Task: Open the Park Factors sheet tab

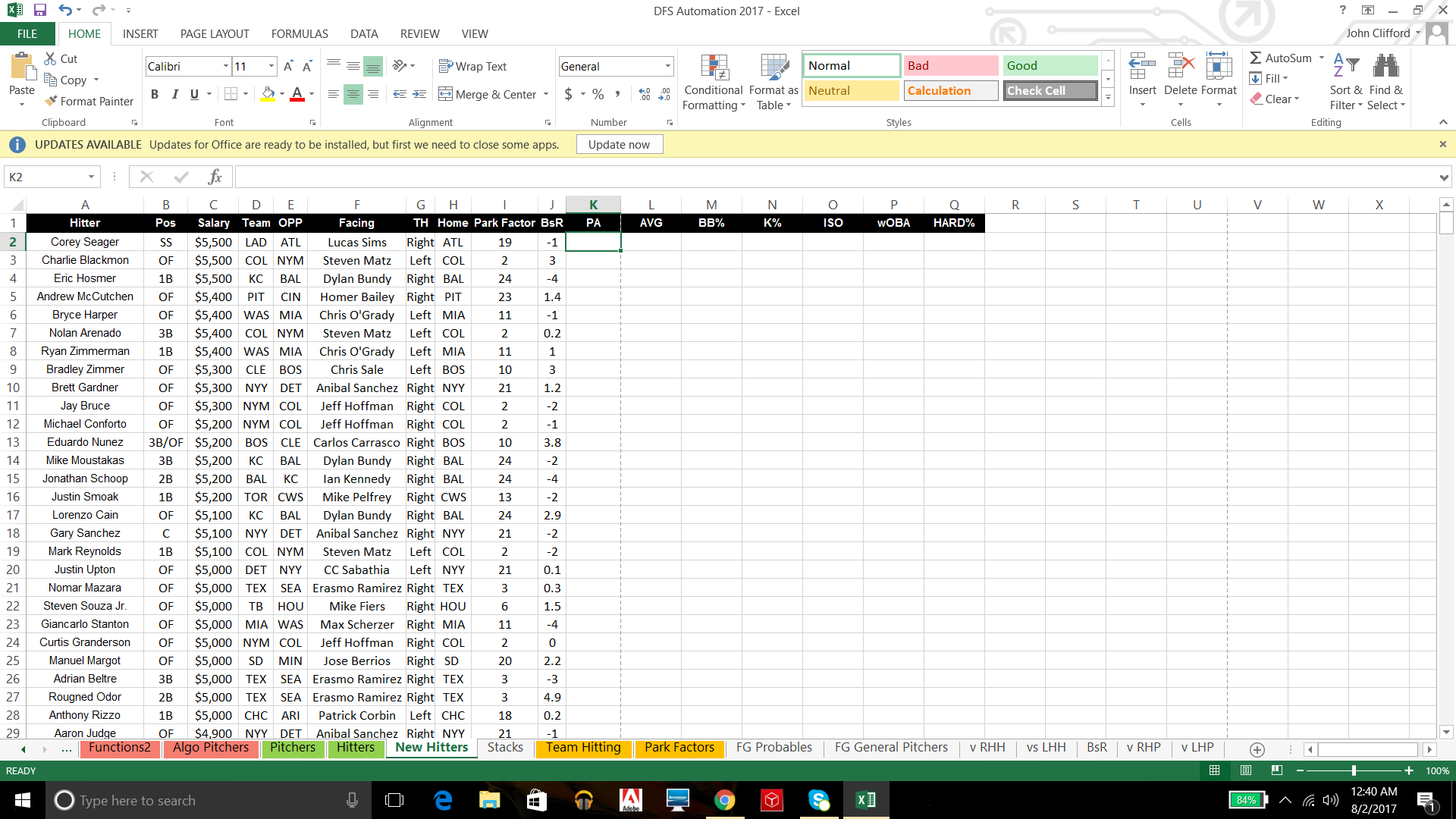Action: (x=679, y=748)
